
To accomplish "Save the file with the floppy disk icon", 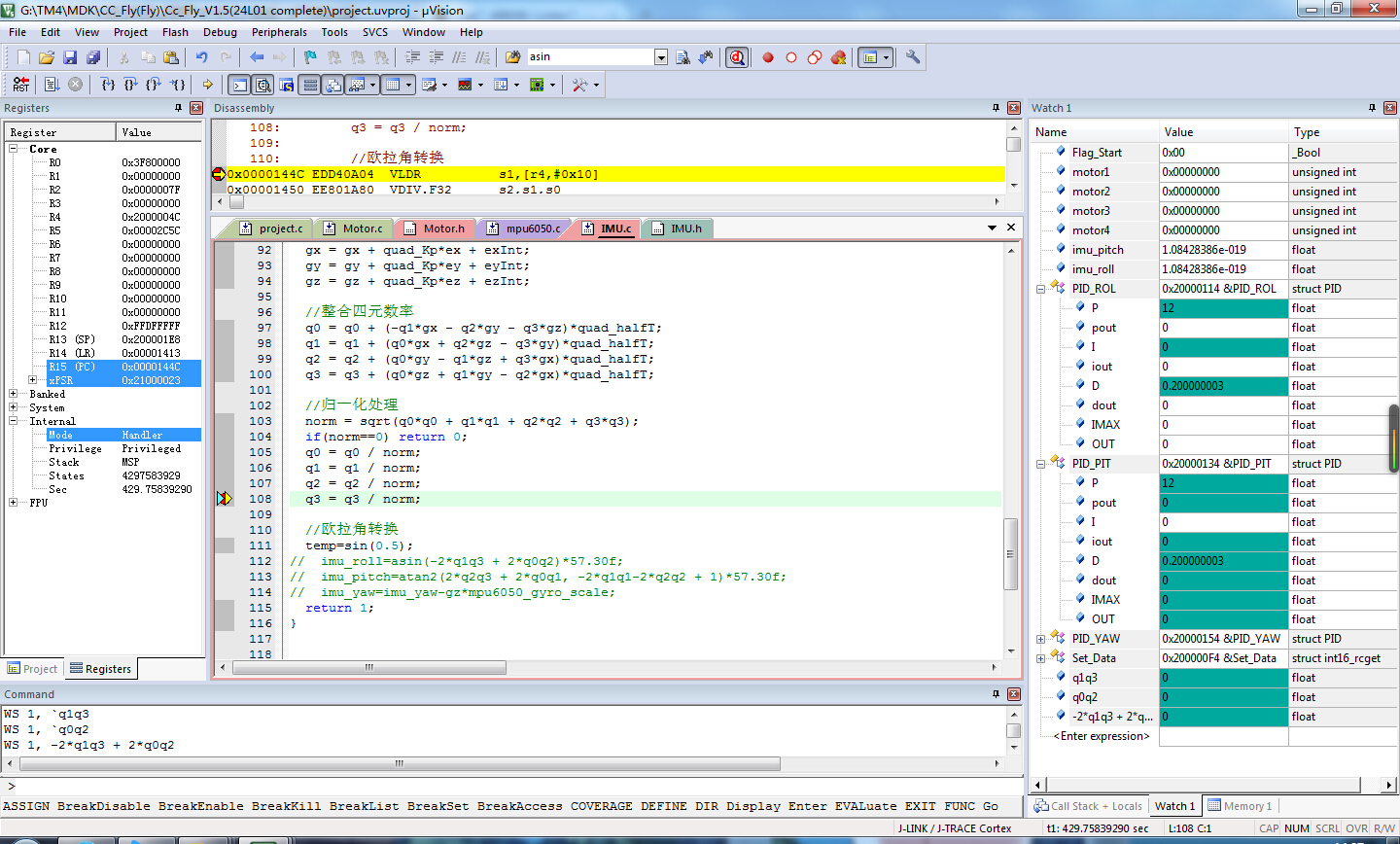I will point(70,57).
